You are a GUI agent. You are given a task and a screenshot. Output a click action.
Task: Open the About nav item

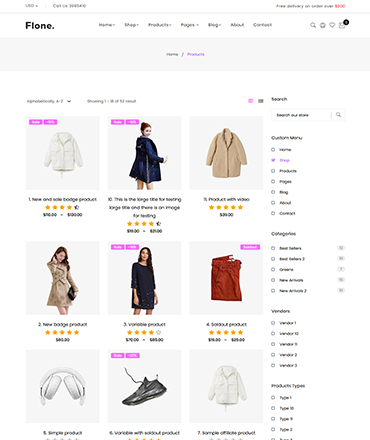point(237,25)
